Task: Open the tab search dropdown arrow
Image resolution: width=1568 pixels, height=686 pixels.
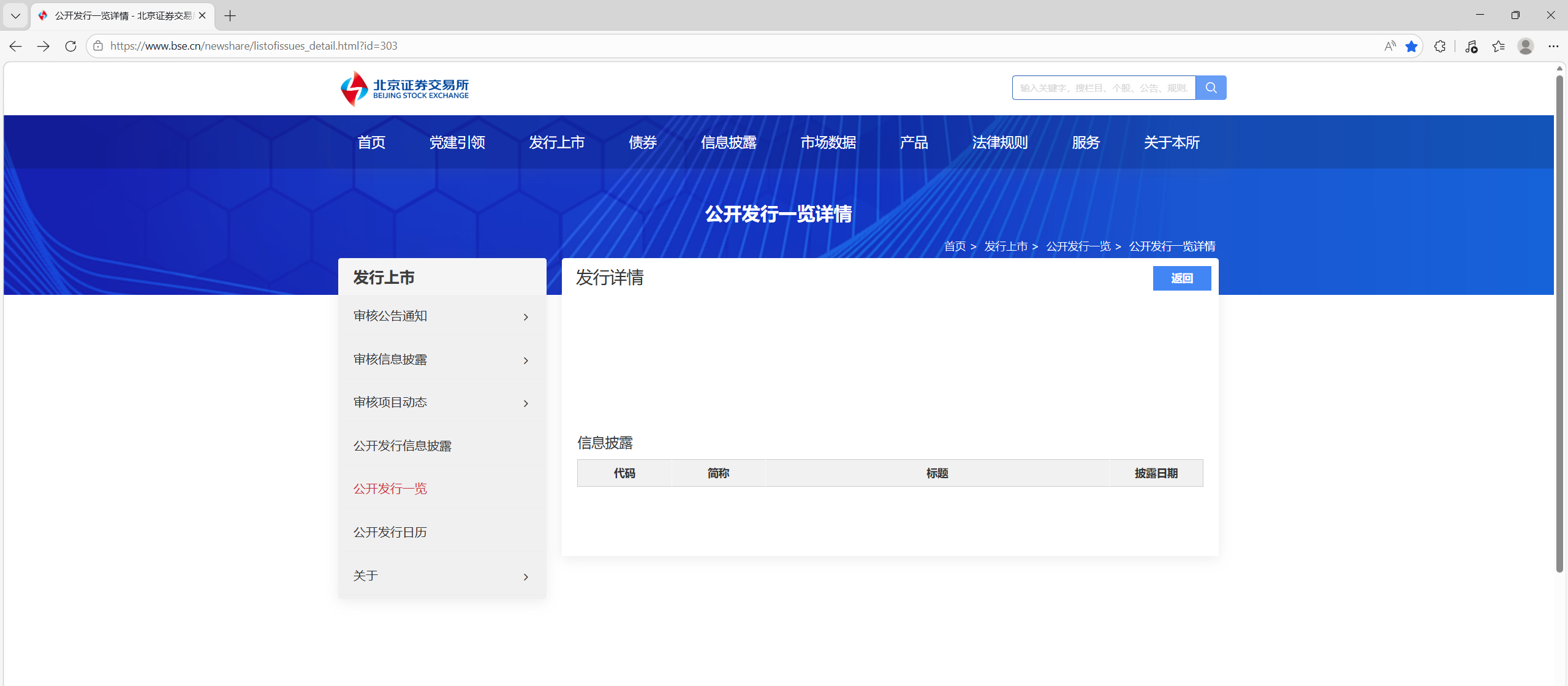Action: point(15,15)
